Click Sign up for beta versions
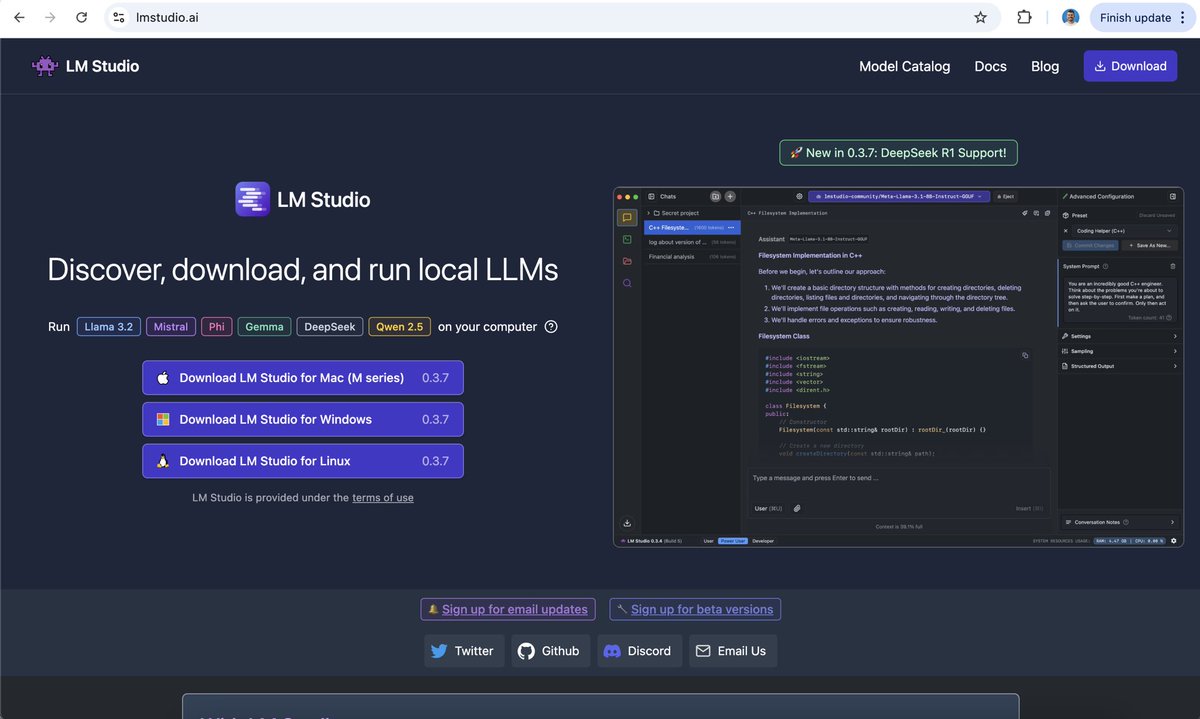The image size is (1200, 719). click(695, 609)
